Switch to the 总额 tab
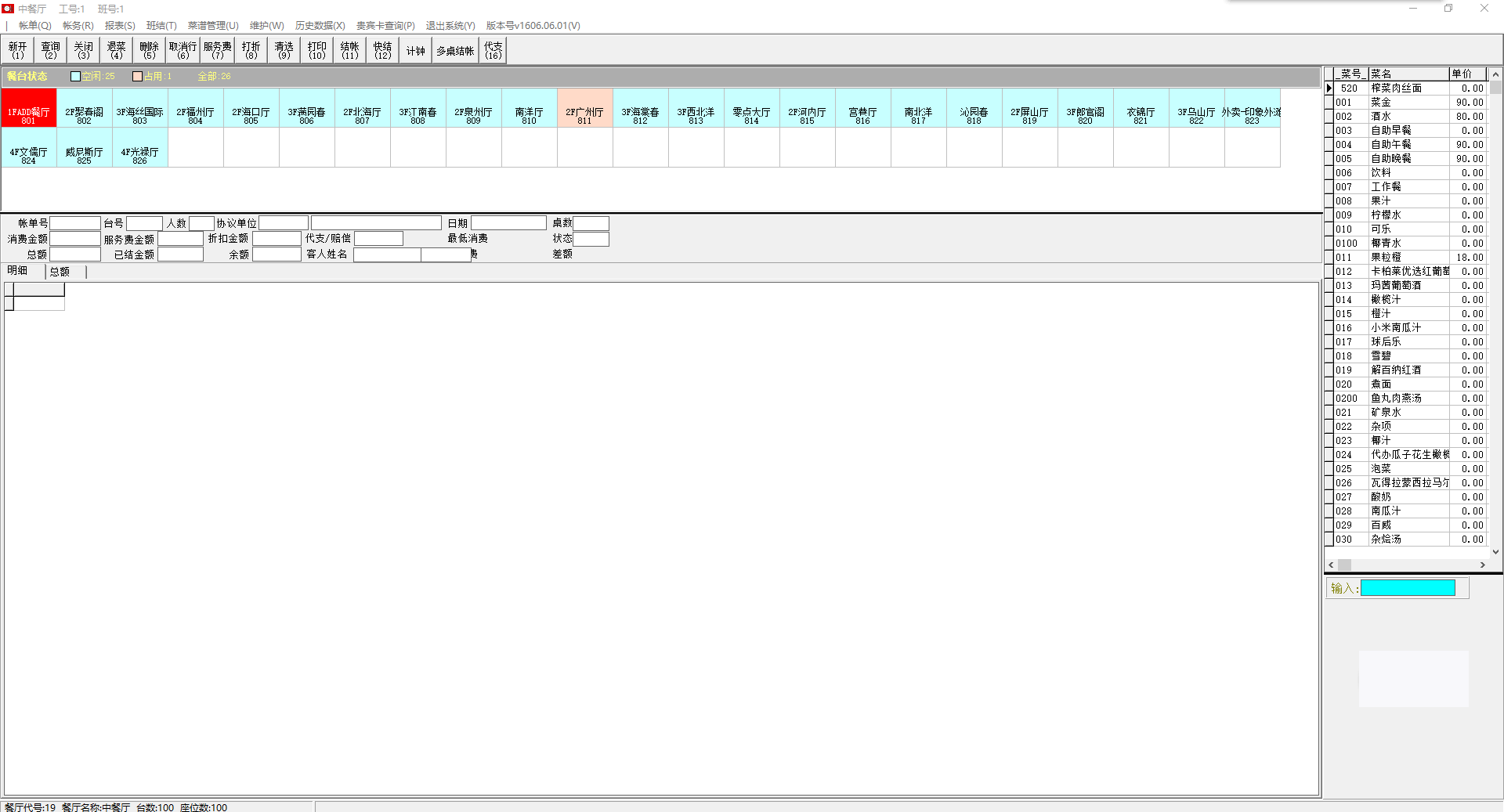Image resolution: width=1504 pixels, height=812 pixels. [60, 272]
